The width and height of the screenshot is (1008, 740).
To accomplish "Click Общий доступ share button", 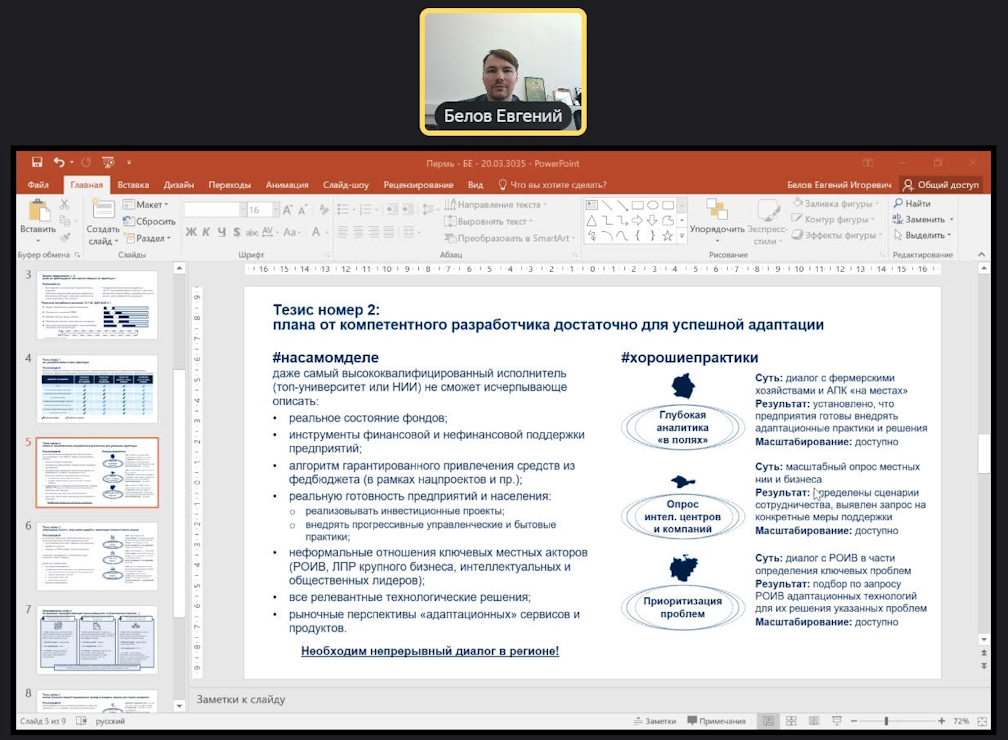I will coord(940,185).
